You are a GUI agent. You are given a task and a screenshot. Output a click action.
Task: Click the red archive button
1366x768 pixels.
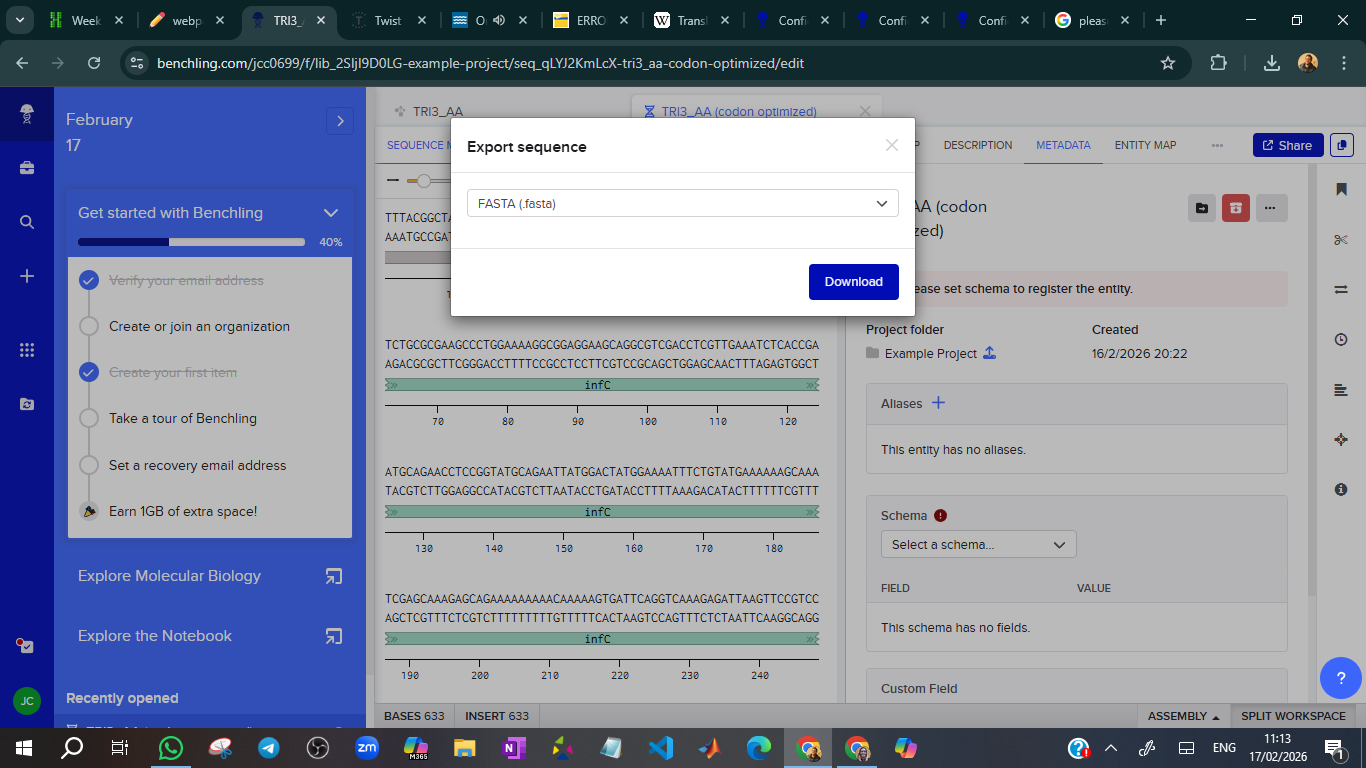pyautogui.click(x=1236, y=208)
